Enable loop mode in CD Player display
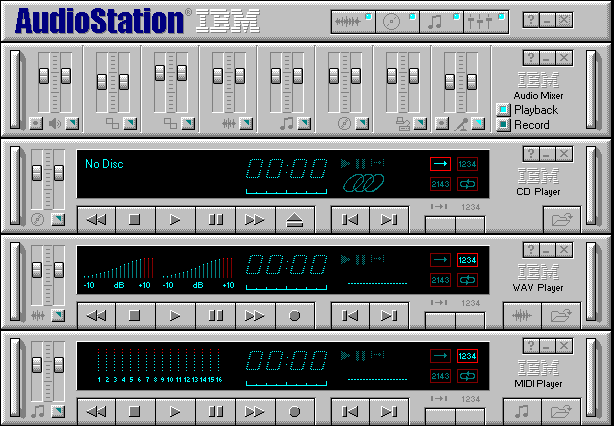 (x=467, y=184)
